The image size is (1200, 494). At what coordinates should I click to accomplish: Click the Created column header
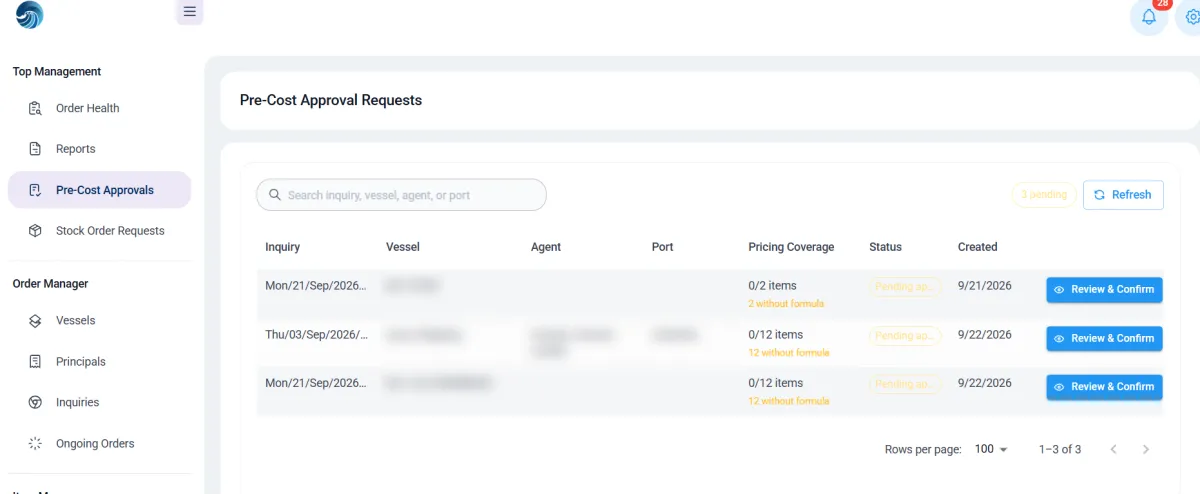(x=977, y=247)
